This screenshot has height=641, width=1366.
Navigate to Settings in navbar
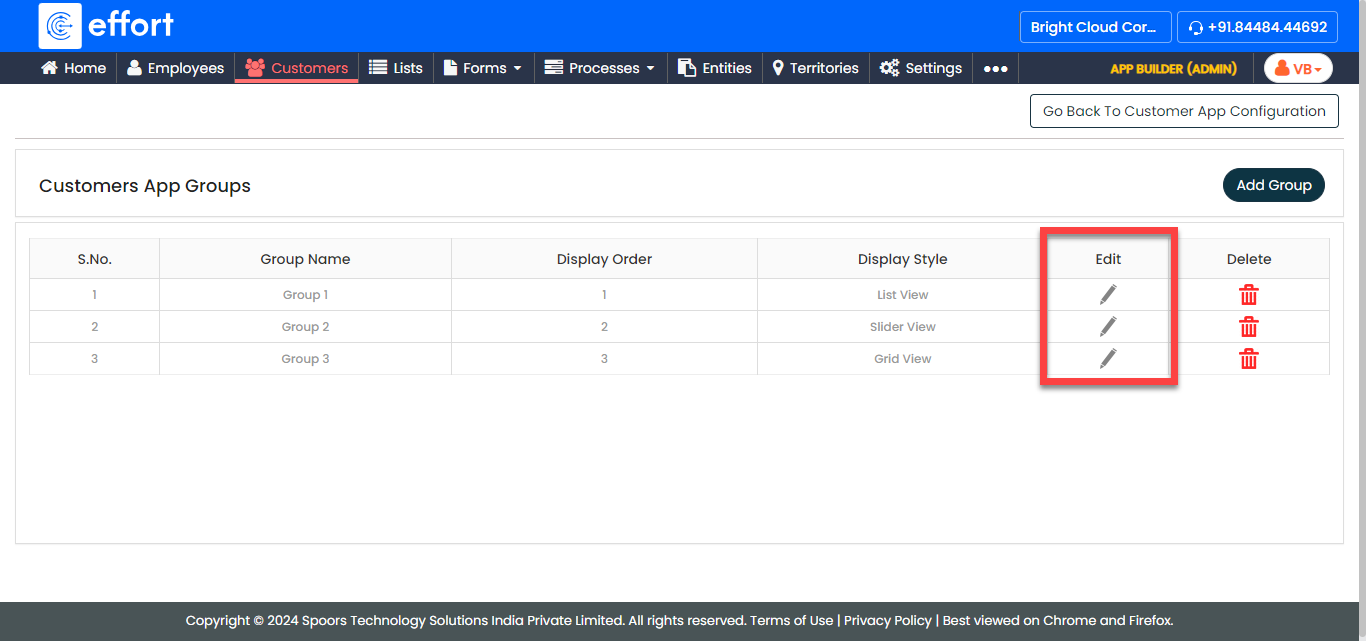(921, 68)
